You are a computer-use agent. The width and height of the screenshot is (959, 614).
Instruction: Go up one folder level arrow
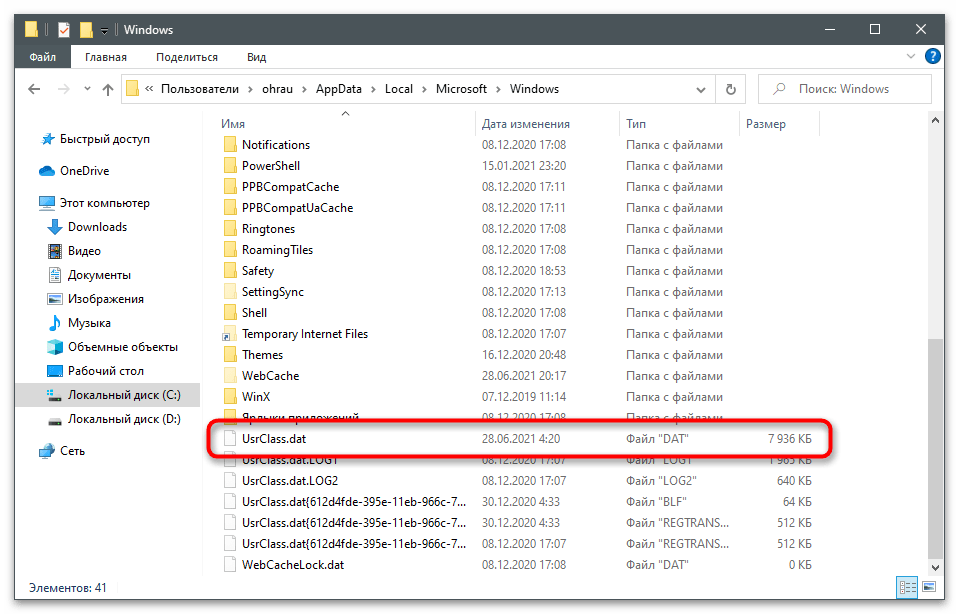tap(108, 89)
